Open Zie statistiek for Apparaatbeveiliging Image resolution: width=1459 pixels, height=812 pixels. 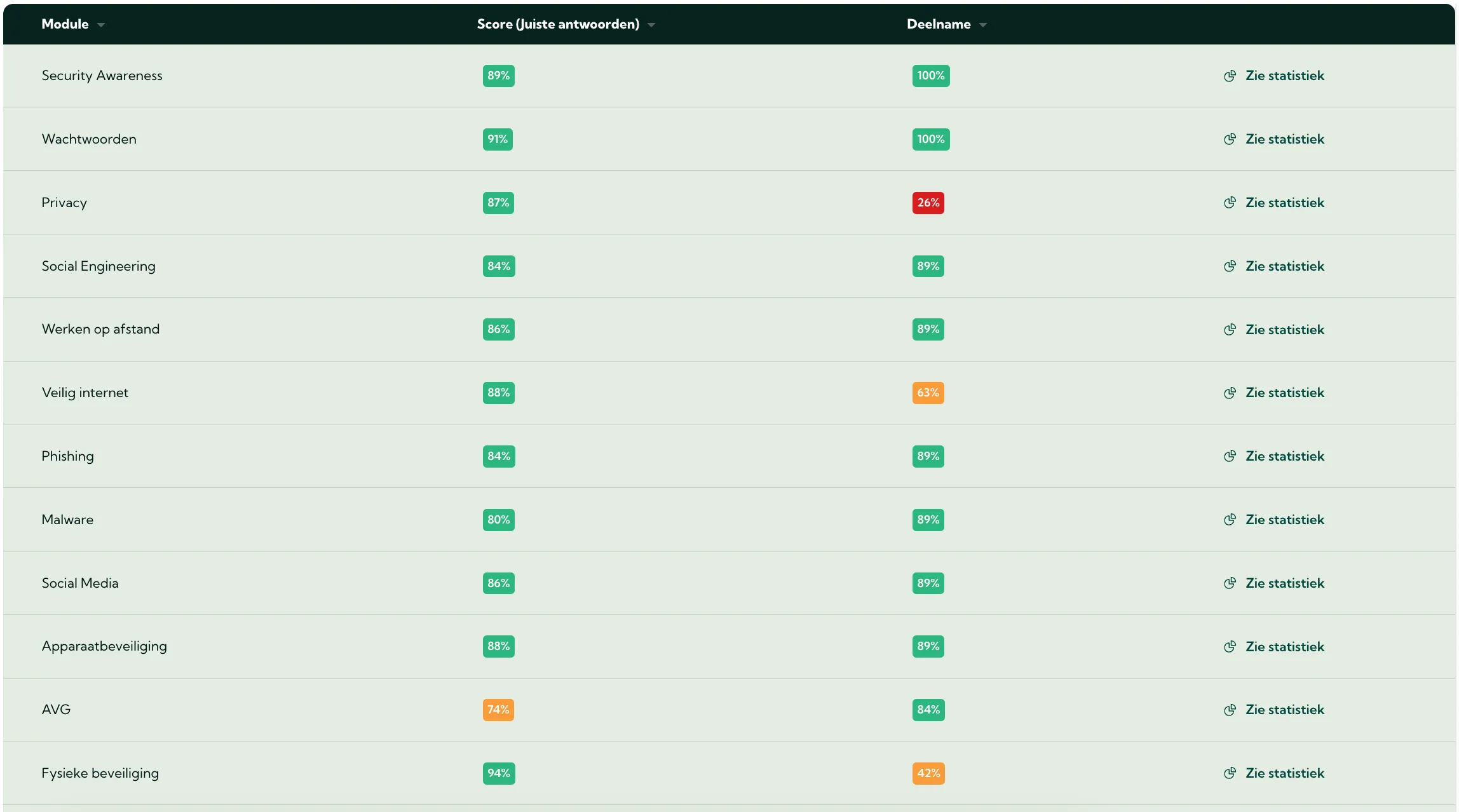tap(1284, 647)
